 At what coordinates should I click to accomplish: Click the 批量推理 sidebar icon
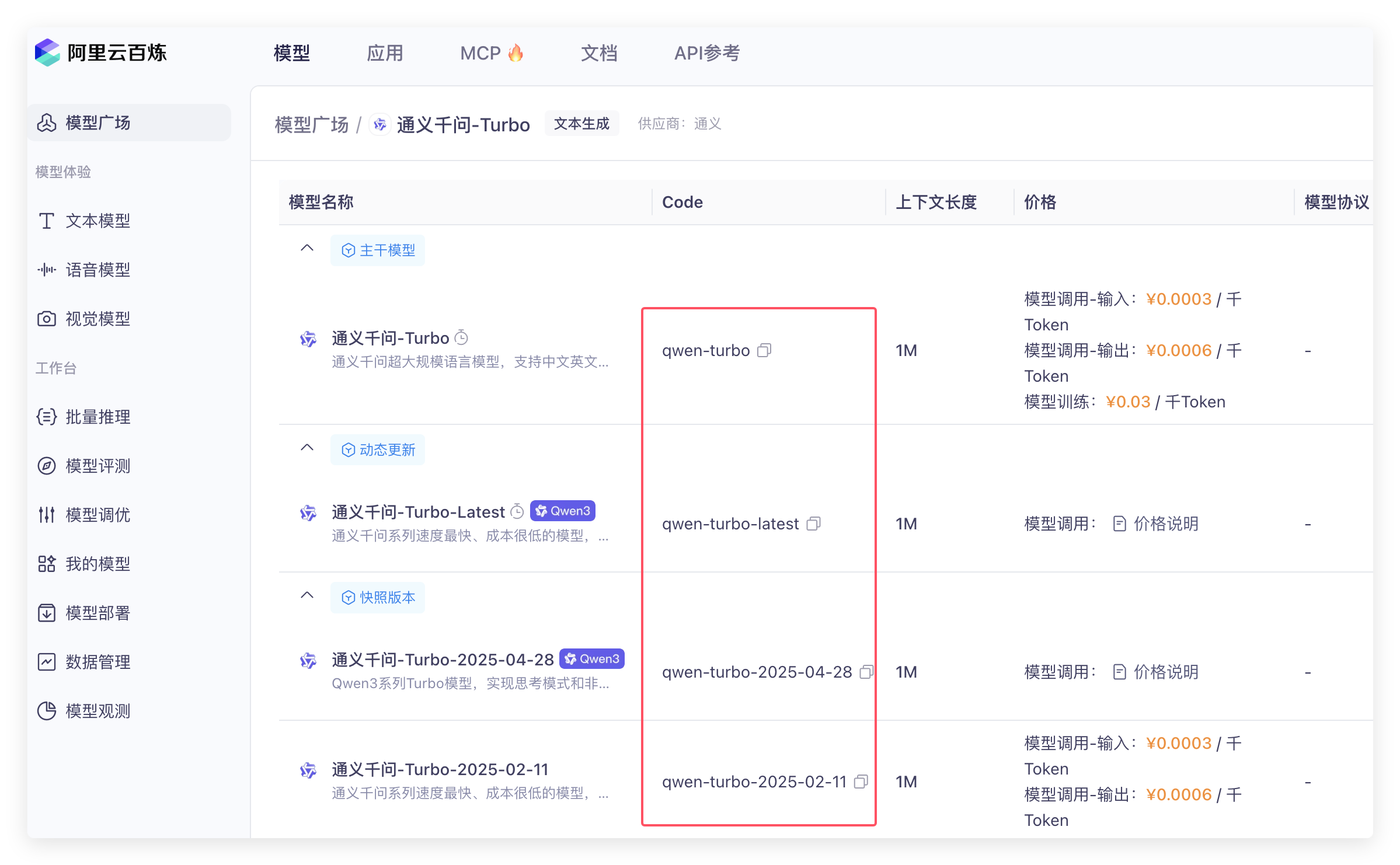tap(47, 417)
